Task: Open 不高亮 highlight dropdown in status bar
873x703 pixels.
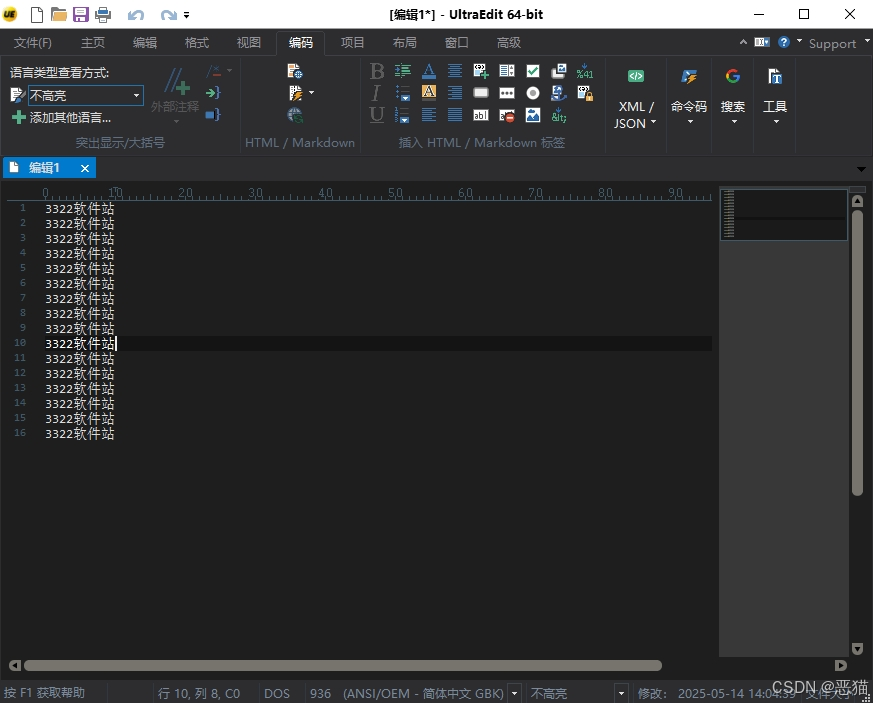Action: point(621,694)
